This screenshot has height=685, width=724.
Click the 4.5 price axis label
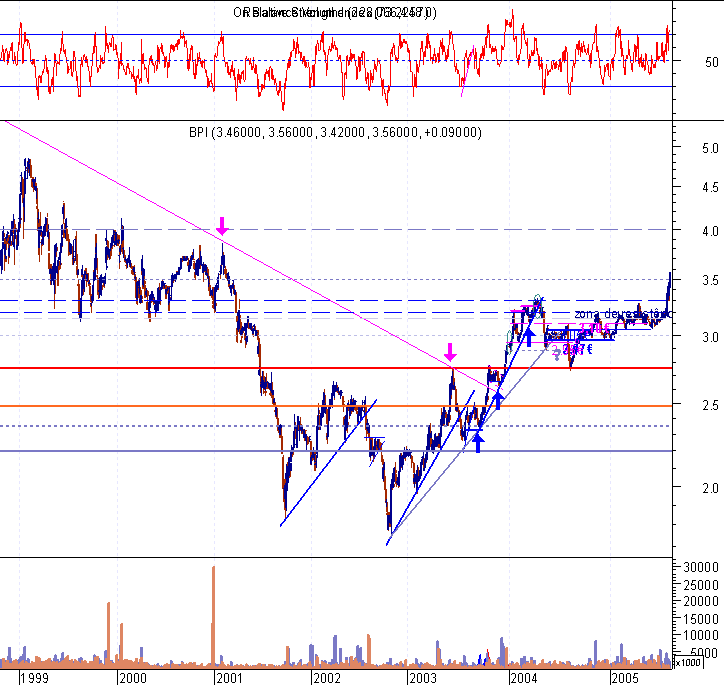(710, 187)
